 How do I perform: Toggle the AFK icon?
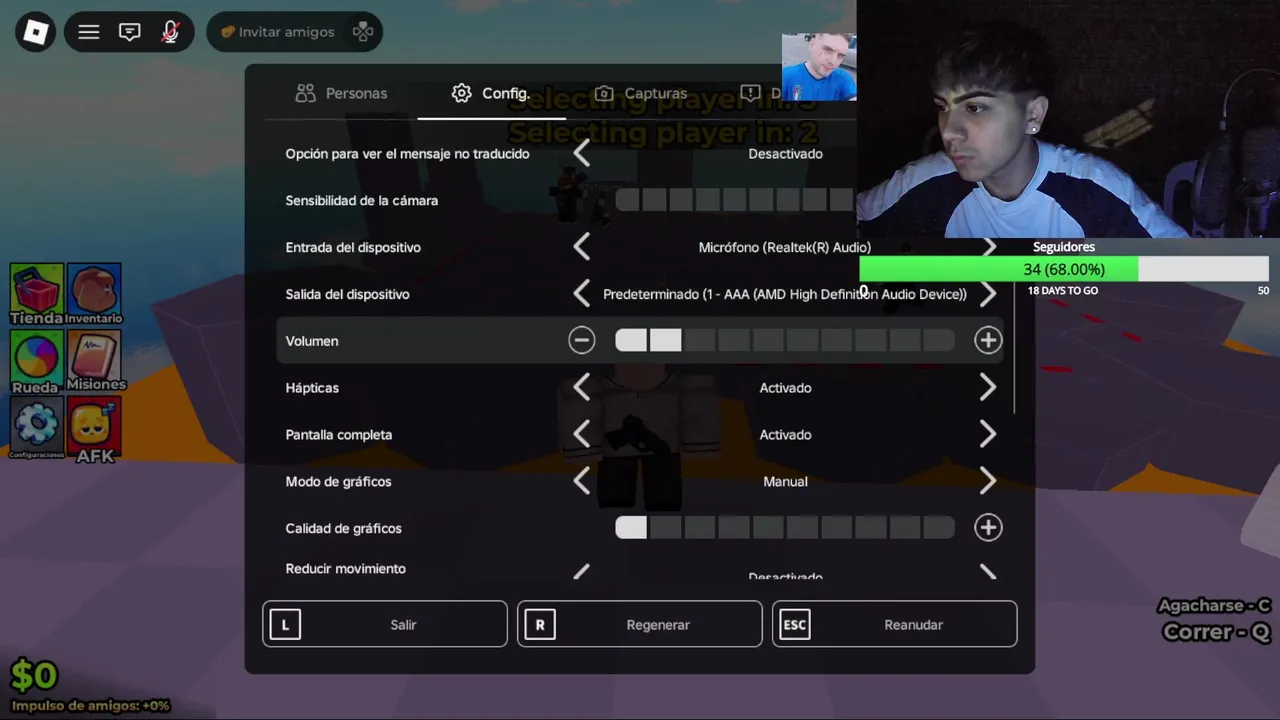(x=94, y=430)
